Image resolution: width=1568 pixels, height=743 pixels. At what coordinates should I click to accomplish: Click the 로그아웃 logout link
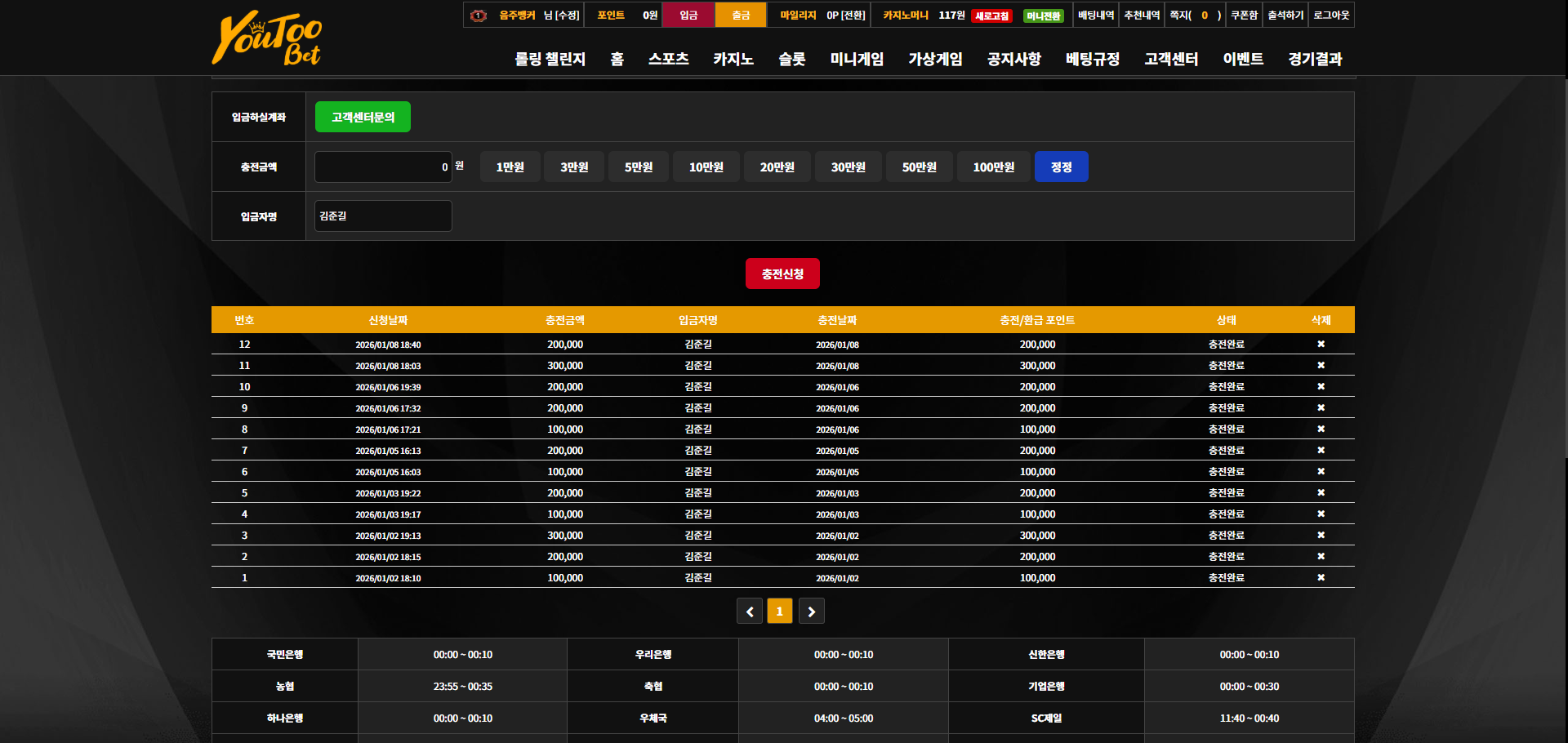click(1331, 15)
